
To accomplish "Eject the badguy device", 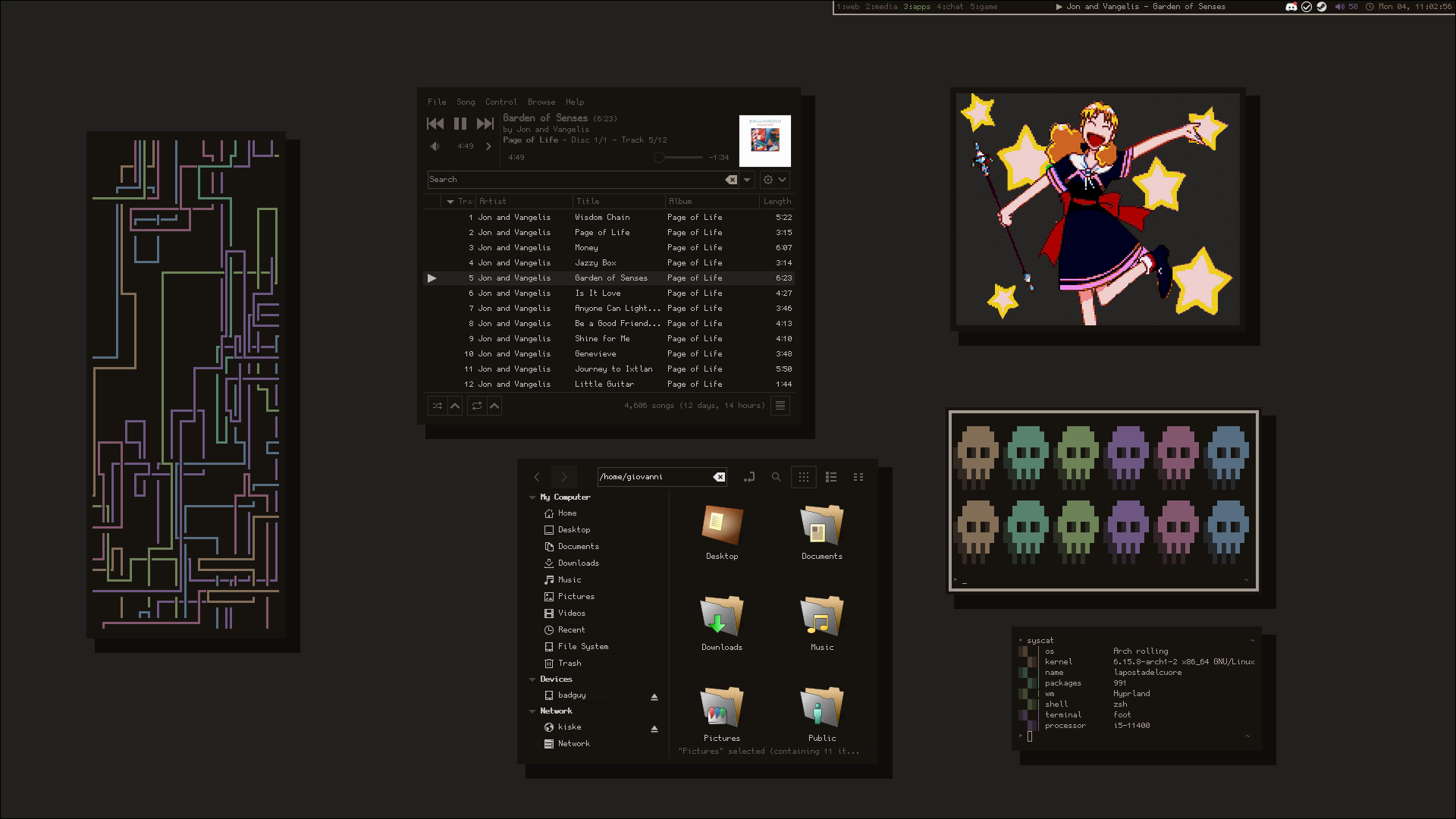I will 654,697.
